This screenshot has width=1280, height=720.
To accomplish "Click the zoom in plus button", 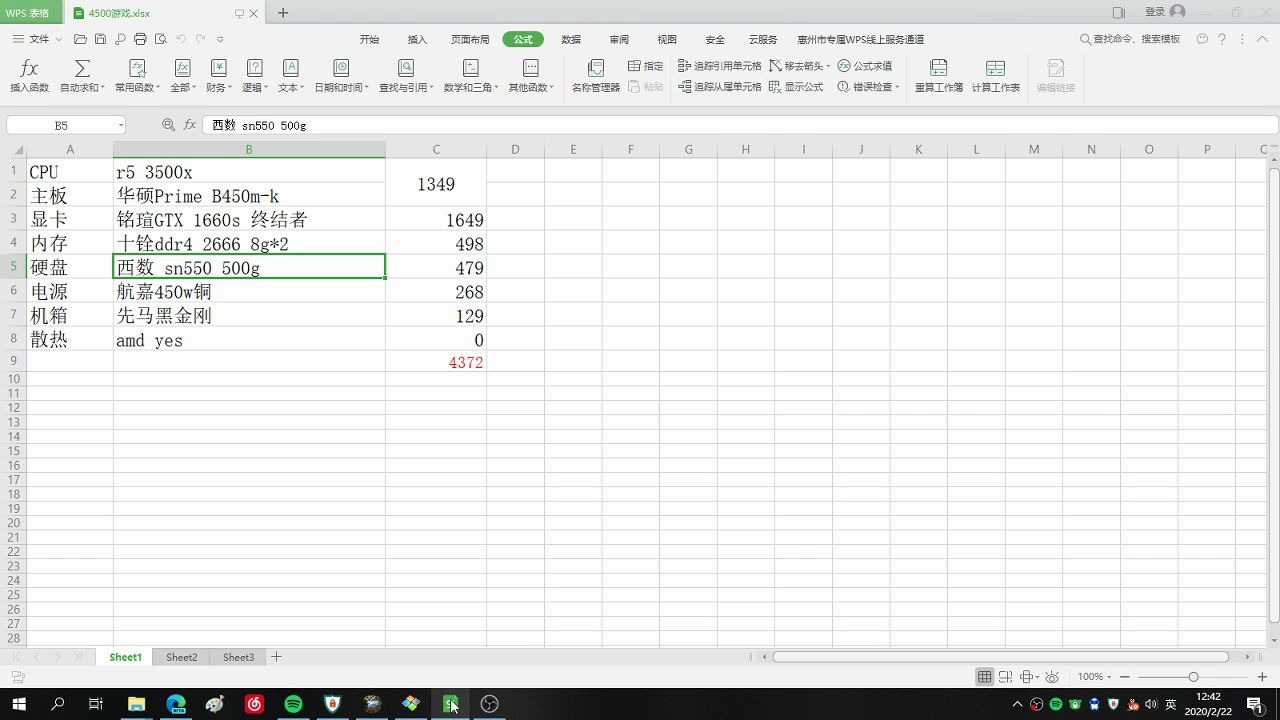I will tap(1262, 677).
